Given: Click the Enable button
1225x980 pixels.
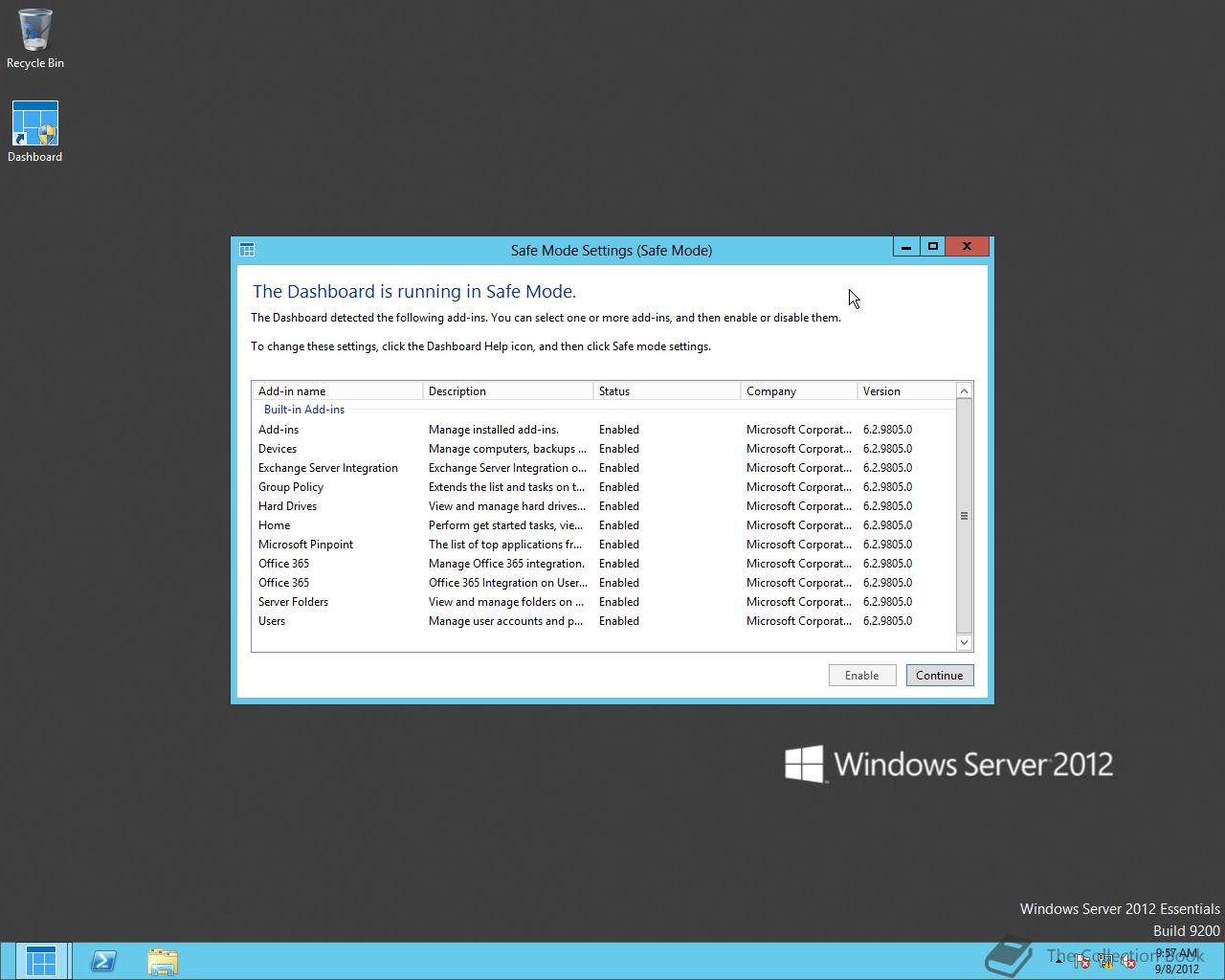Looking at the screenshot, I should click(x=861, y=675).
